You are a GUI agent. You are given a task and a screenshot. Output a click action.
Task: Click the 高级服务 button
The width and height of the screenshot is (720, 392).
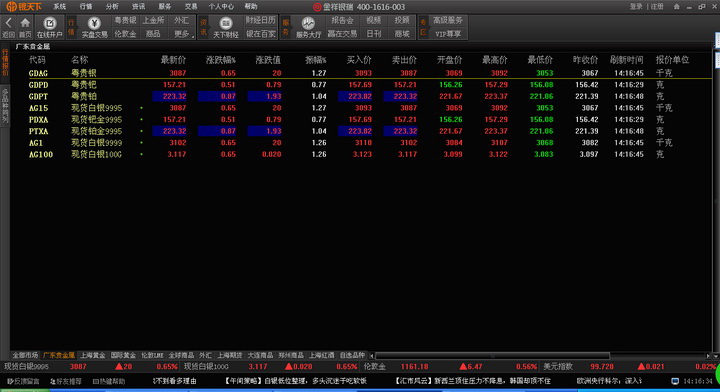(x=448, y=21)
